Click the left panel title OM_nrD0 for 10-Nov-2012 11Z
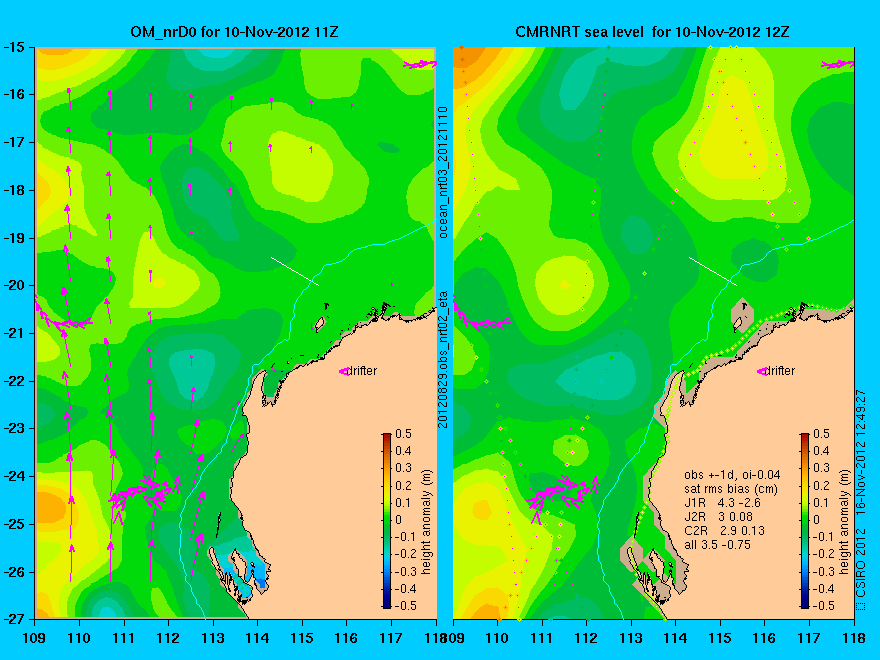 [234, 32]
